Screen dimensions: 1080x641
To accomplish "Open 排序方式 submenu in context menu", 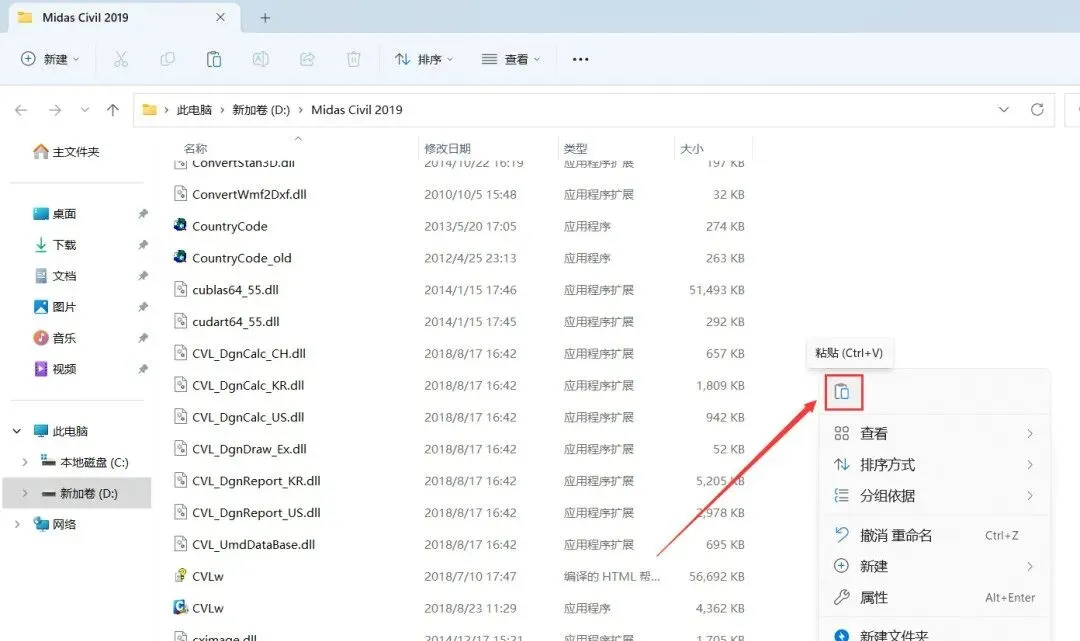I will tap(934, 465).
